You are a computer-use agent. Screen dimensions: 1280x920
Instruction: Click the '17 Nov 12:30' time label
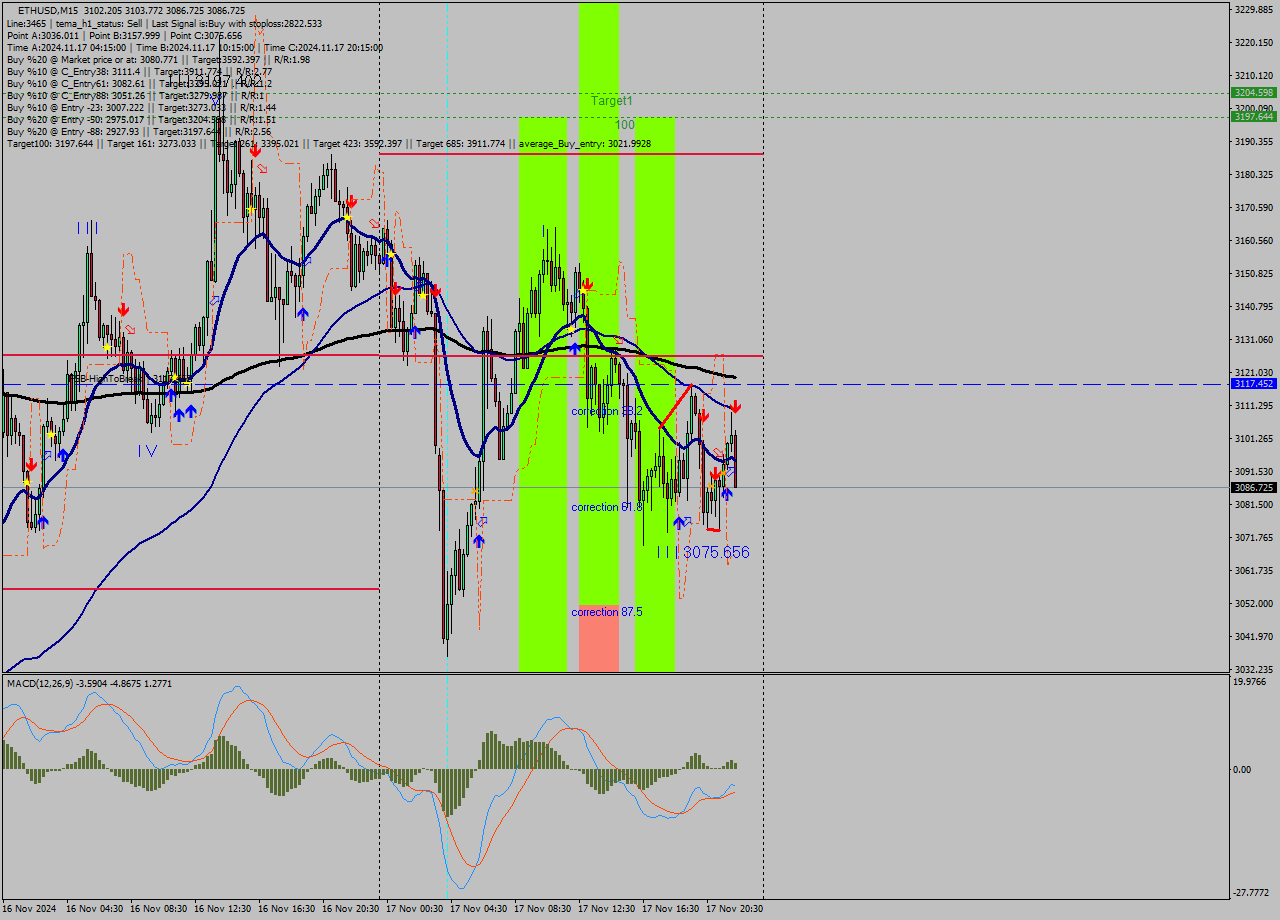click(607, 909)
